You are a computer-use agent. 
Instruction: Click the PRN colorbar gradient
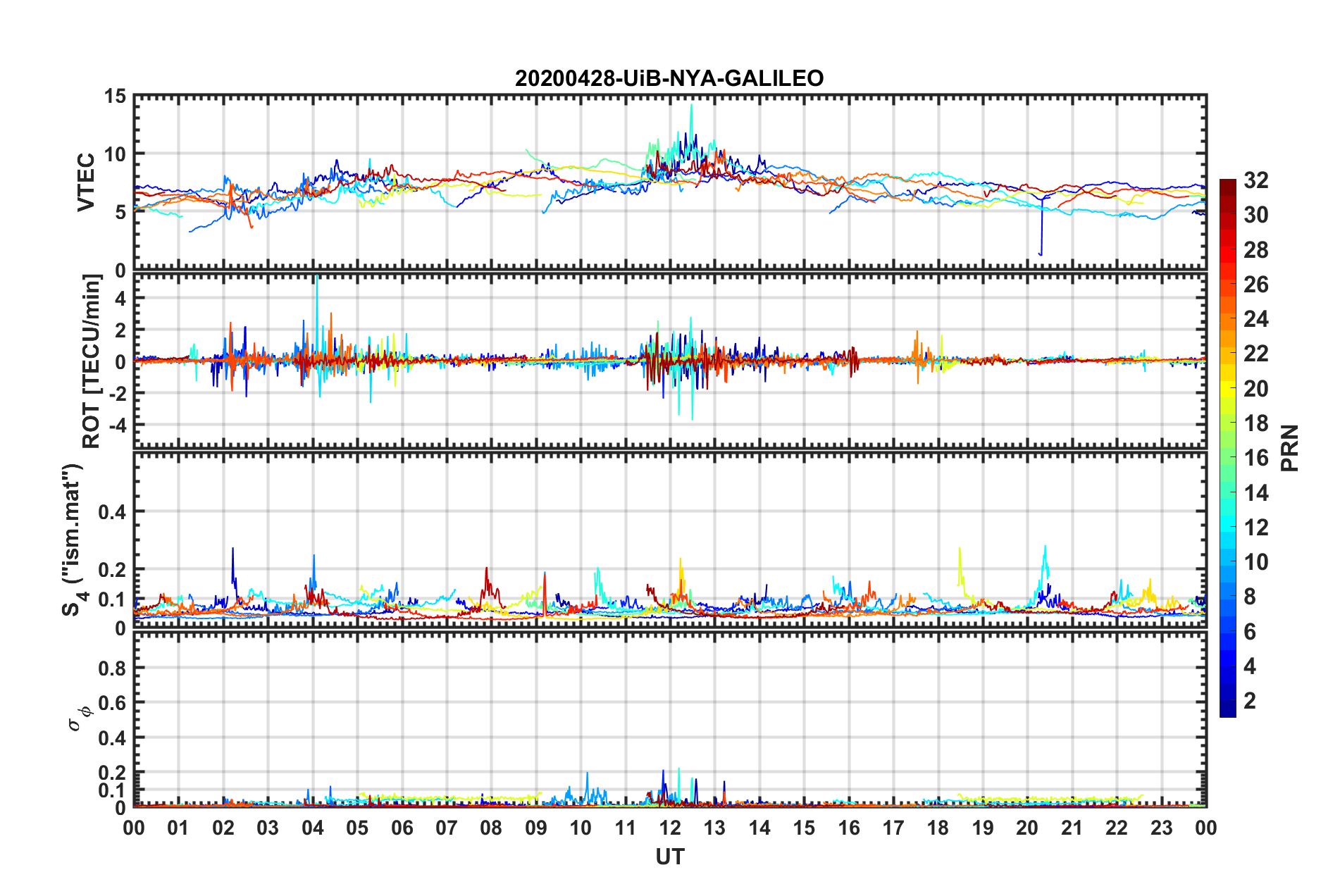click(x=1227, y=448)
